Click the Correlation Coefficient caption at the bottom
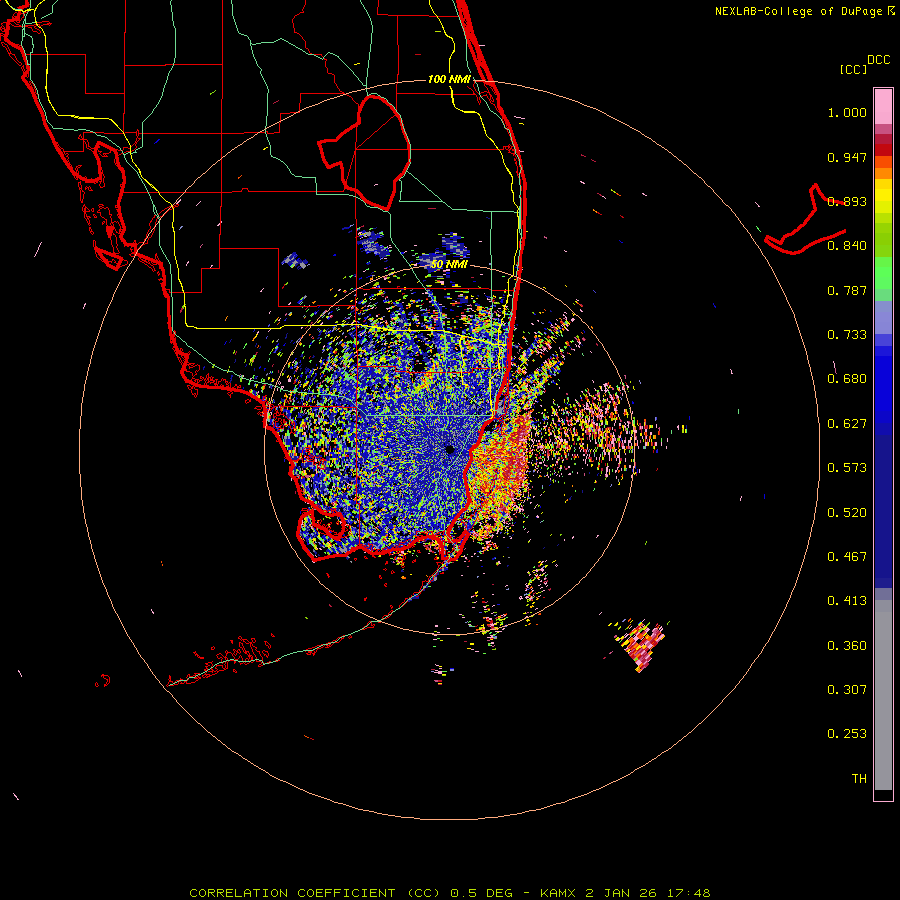 point(450,893)
